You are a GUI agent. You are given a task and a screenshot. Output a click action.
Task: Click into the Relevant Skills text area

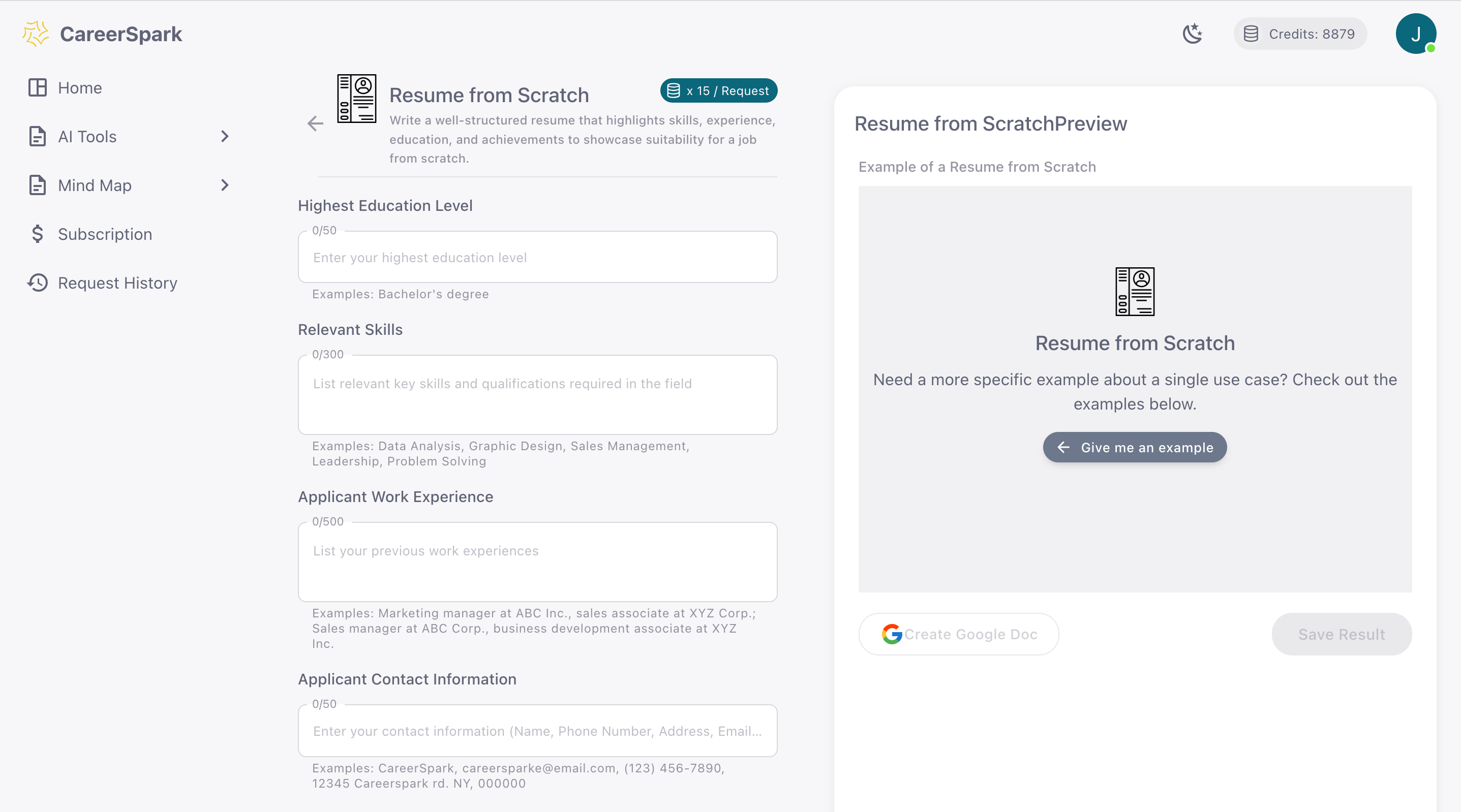[x=537, y=395]
